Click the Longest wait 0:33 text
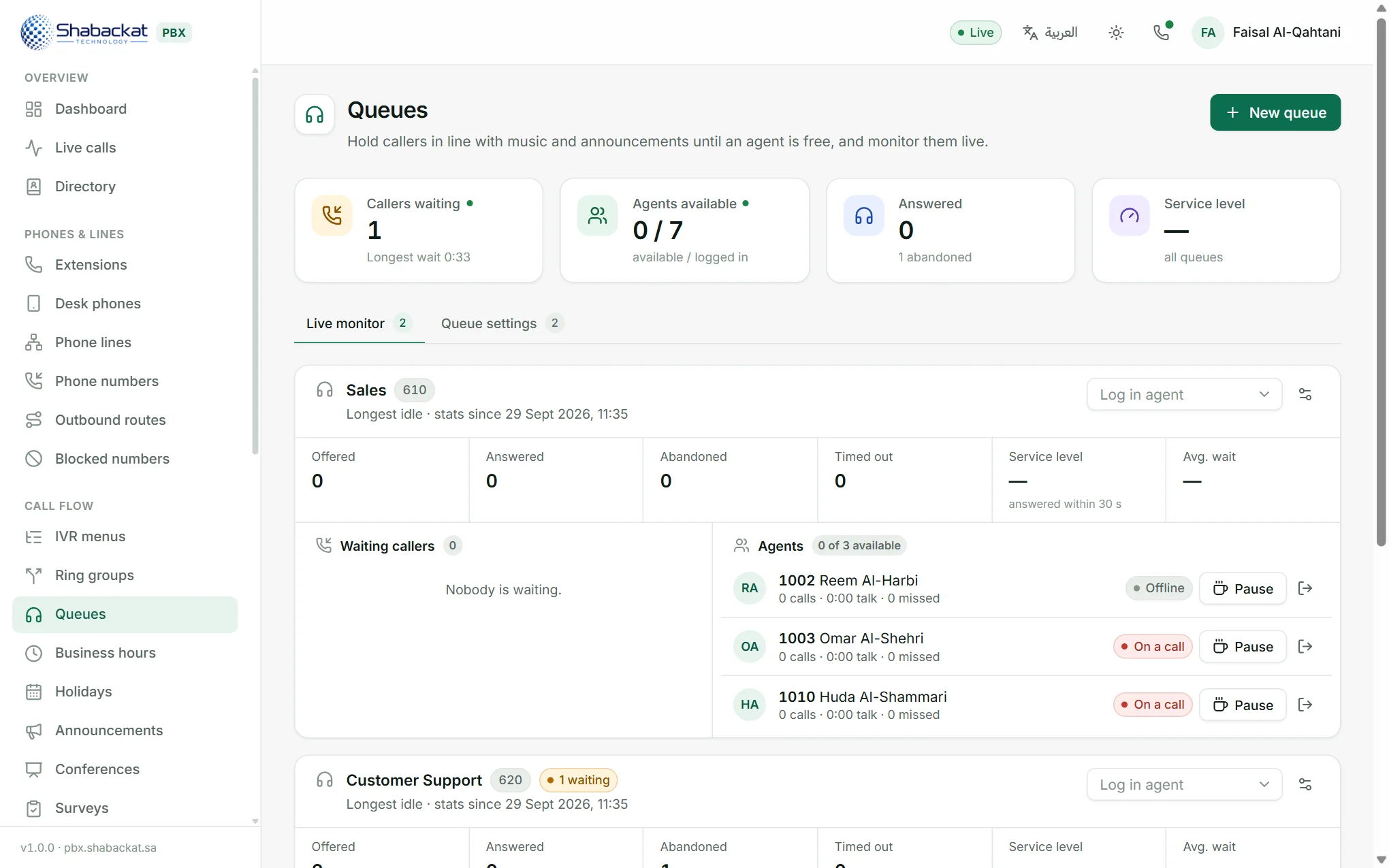 click(x=419, y=257)
